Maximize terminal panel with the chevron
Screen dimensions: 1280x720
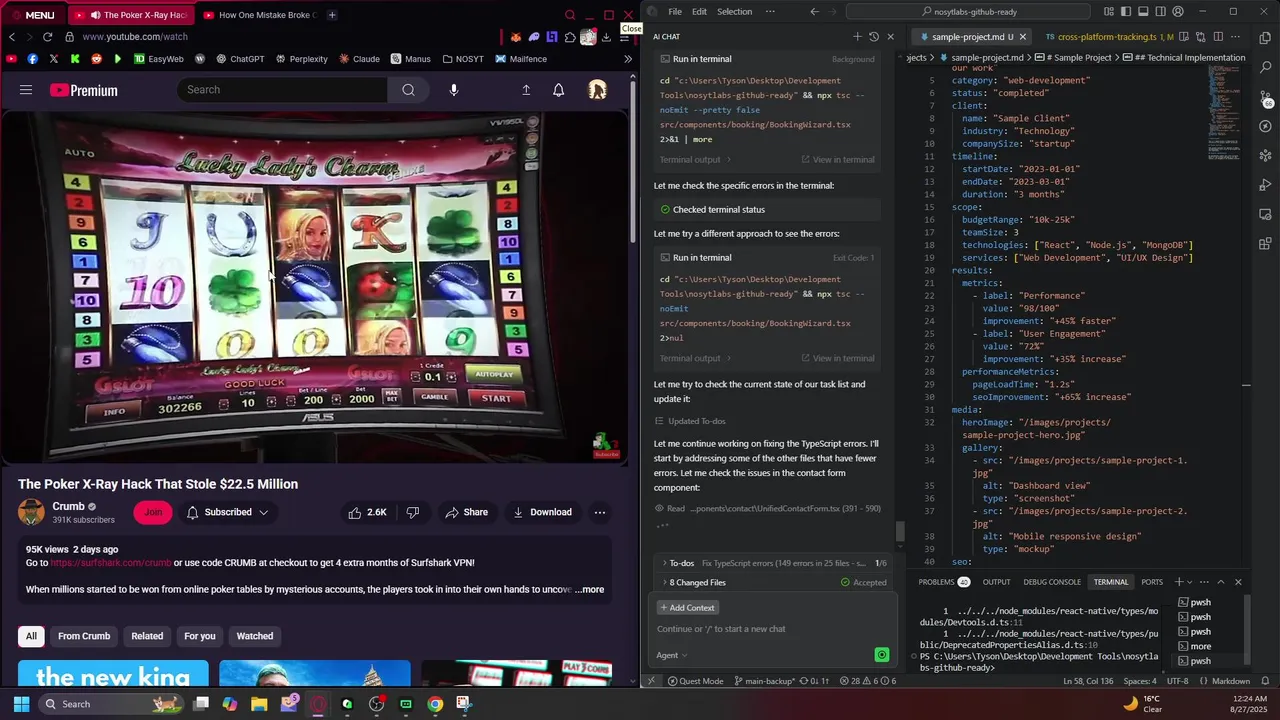click(1220, 582)
